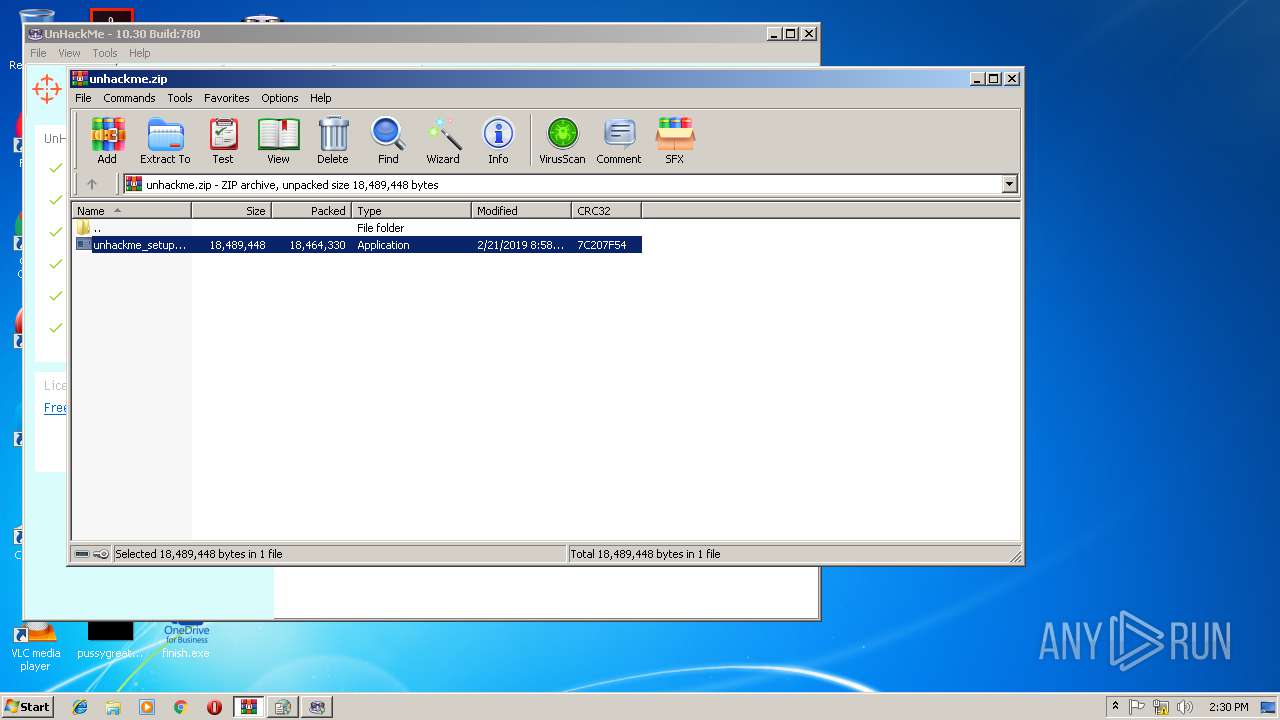The width and height of the screenshot is (1280, 720).
Task: Open Help menu in UnHackMe window
Action: [x=140, y=53]
